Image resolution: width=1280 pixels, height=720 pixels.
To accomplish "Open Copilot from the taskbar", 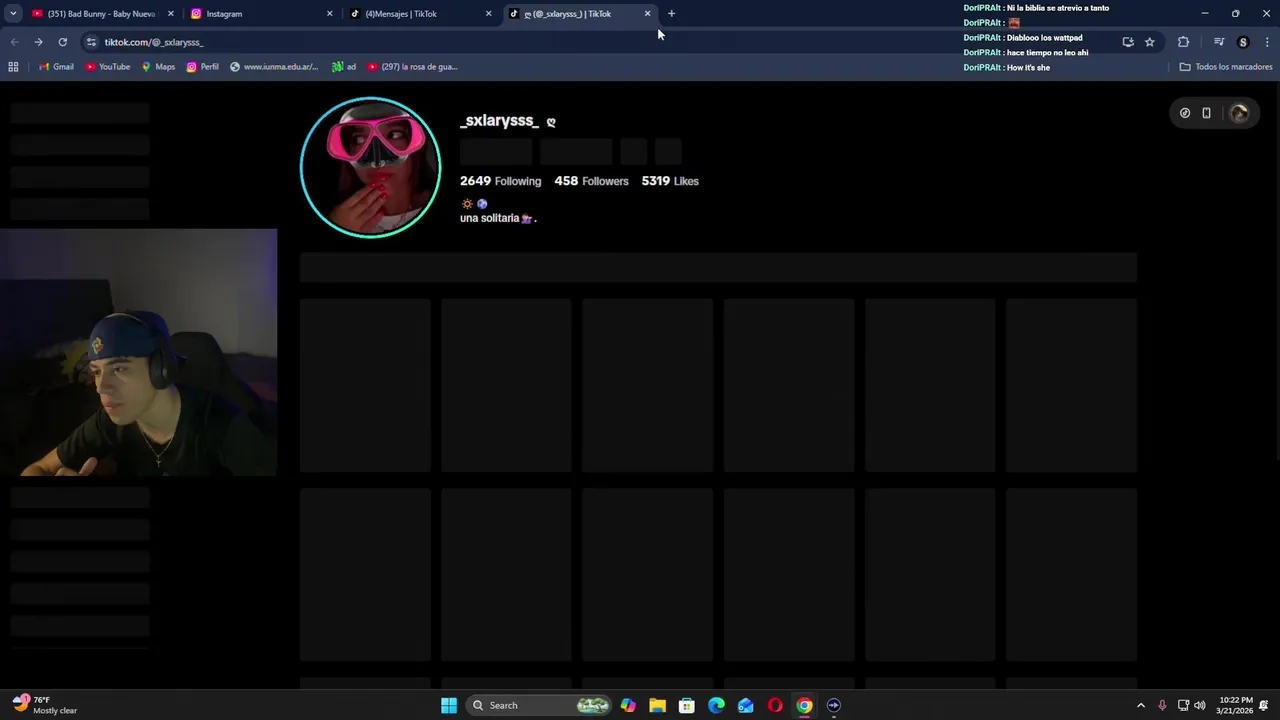I will [628, 705].
